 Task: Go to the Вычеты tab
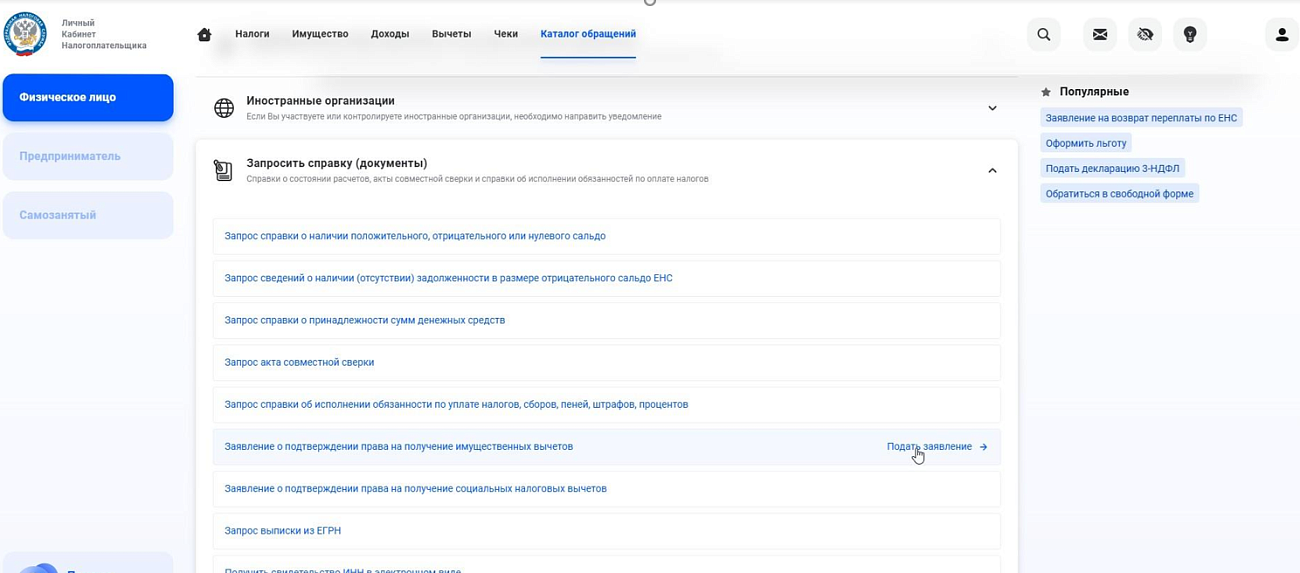[451, 34]
